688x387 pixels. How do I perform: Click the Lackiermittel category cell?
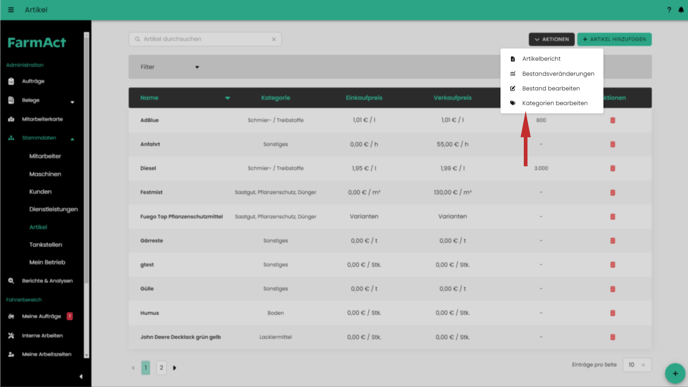click(x=276, y=337)
